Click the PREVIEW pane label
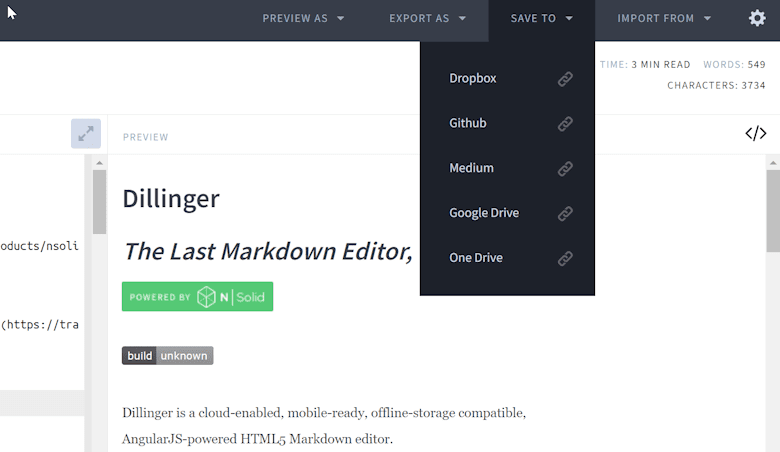This screenshot has width=780, height=452. point(146,137)
